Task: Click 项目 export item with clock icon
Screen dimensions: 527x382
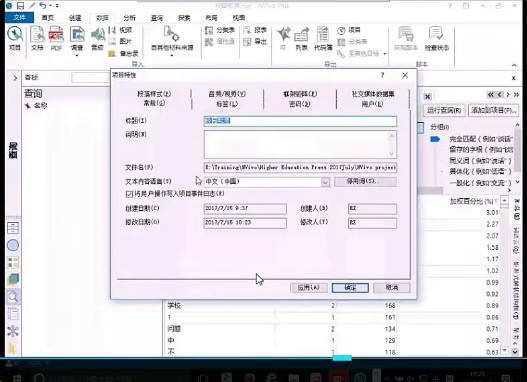Action: (349, 30)
